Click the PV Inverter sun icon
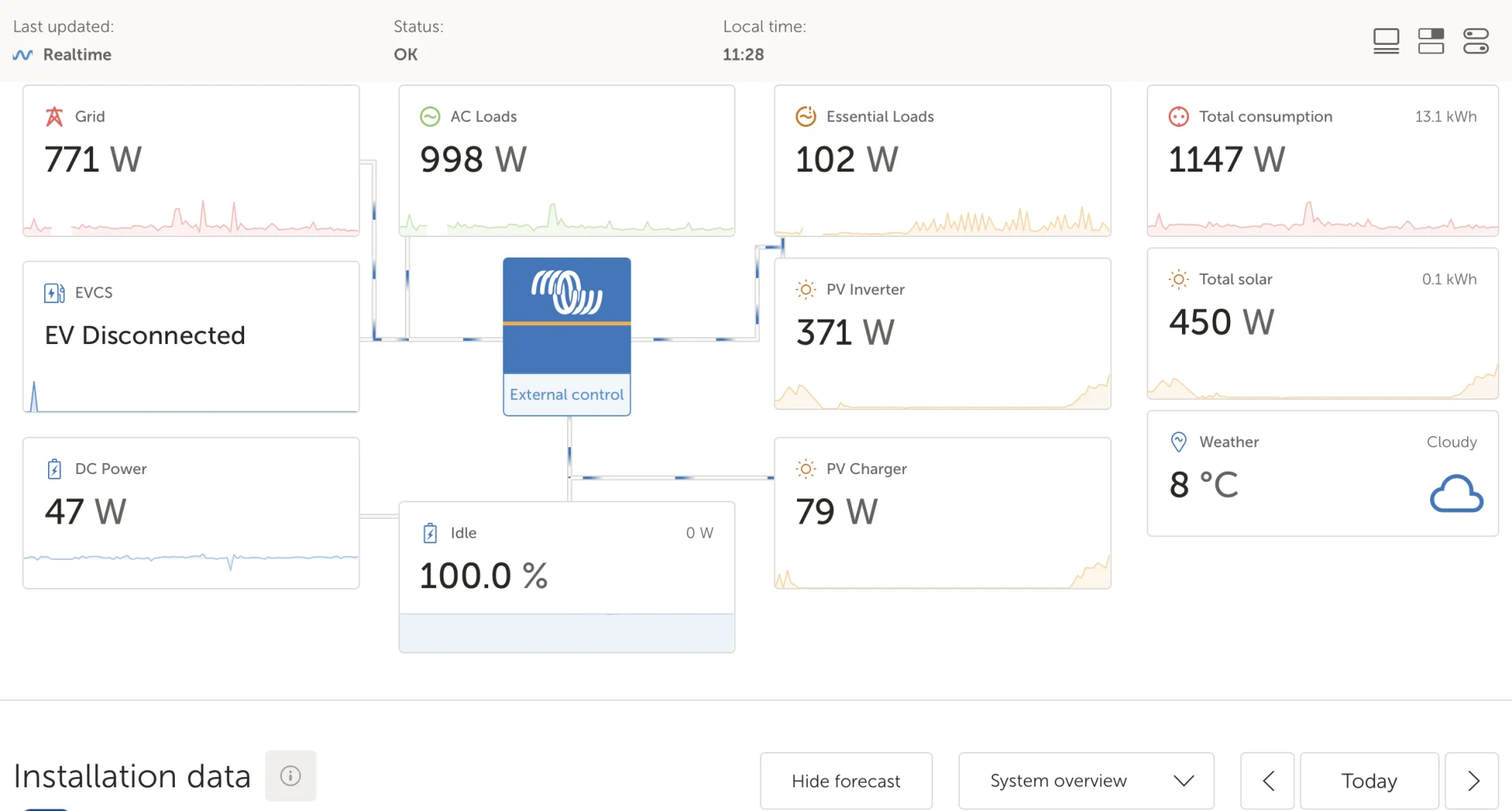The height and width of the screenshot is (811, 1512). tap(806, 290)
